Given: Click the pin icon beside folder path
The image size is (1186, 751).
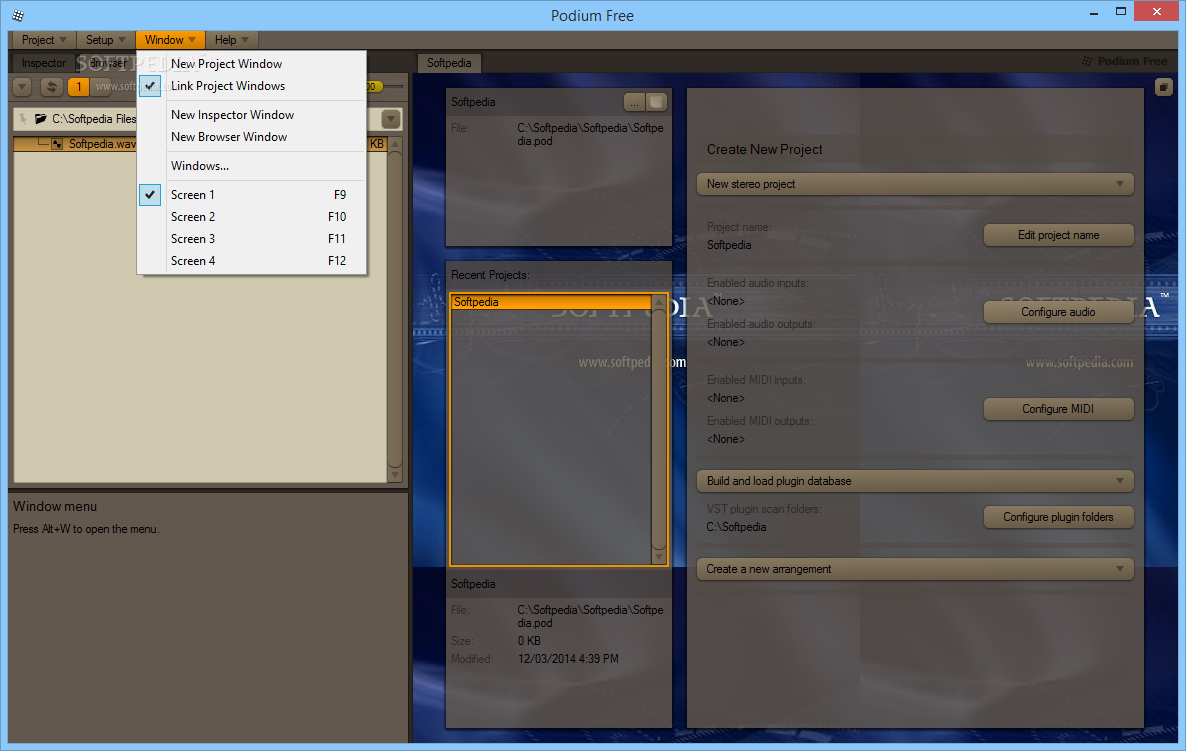Looking at the screenshot, I should click(23, 119).
